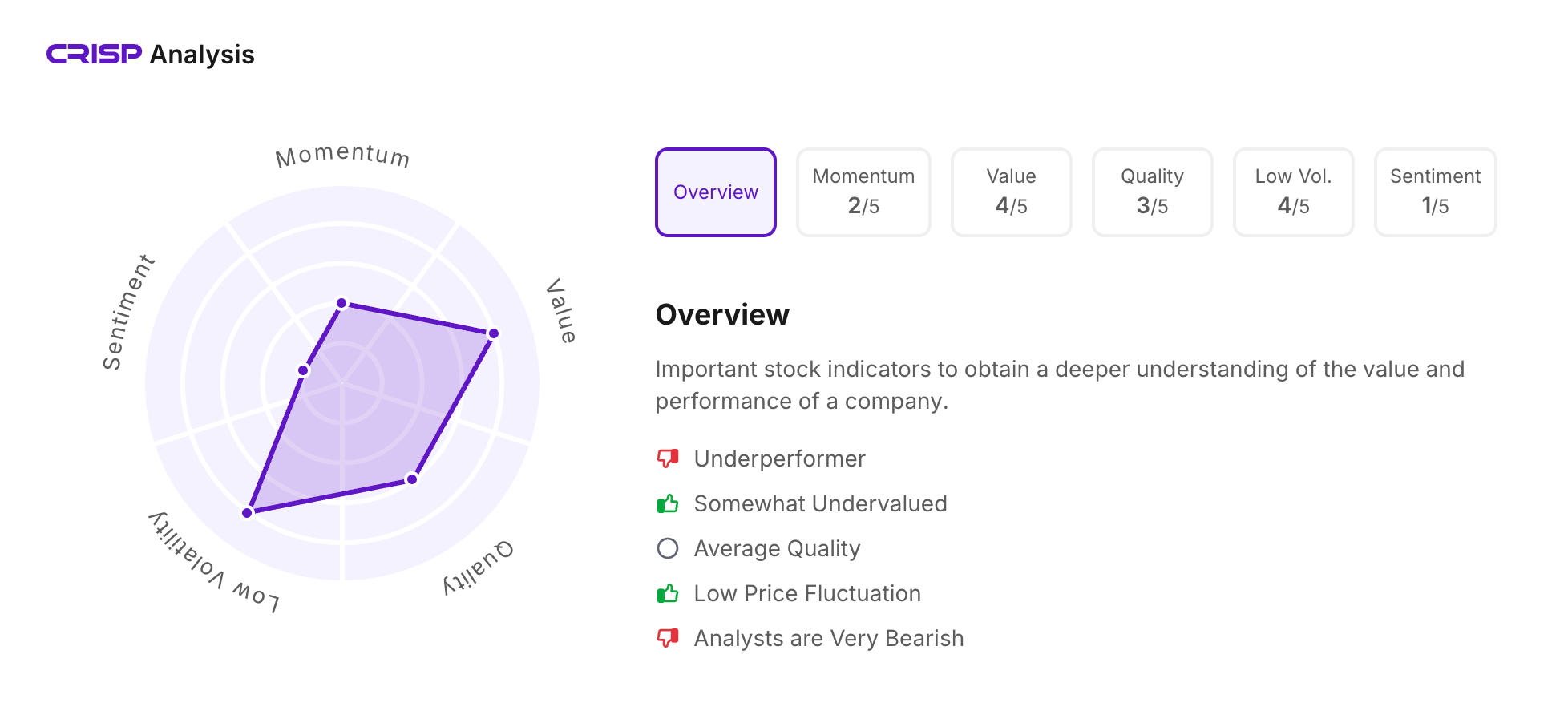Viewport: 1568px width, 715px height.
Task: View the Sentiment 1/5 tab
Action: coord(1435,192)
